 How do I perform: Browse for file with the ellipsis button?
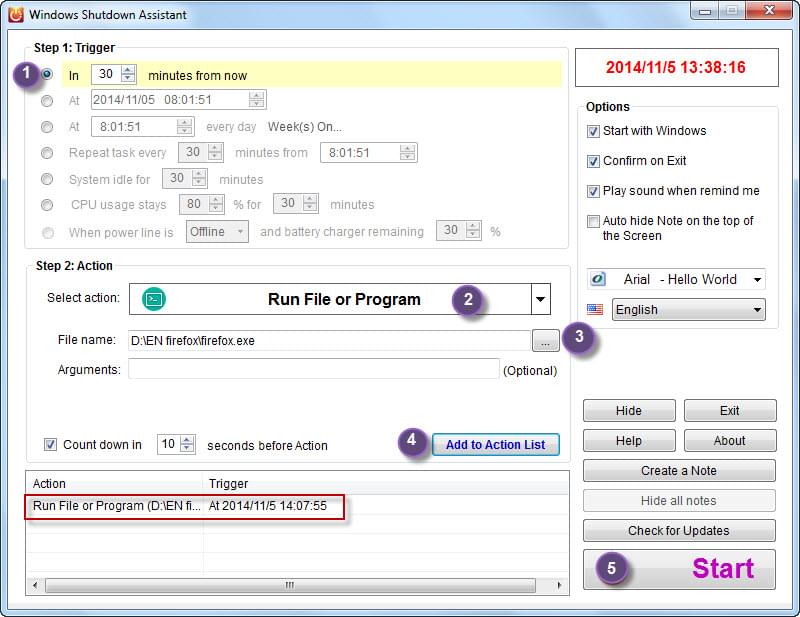544,341
